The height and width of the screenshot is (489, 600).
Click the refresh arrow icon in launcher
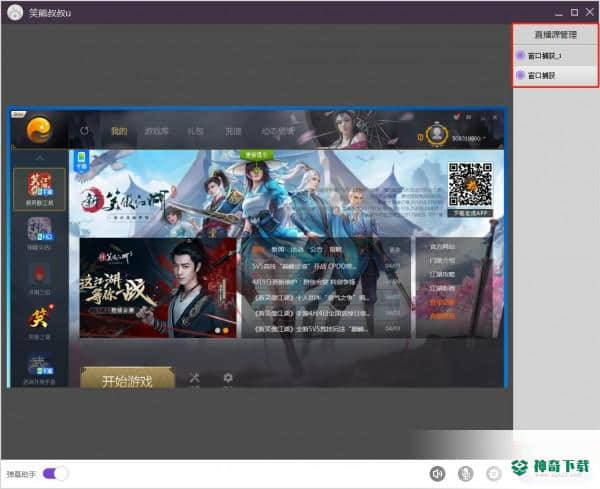pyautogui.click(x=84, y=131)
